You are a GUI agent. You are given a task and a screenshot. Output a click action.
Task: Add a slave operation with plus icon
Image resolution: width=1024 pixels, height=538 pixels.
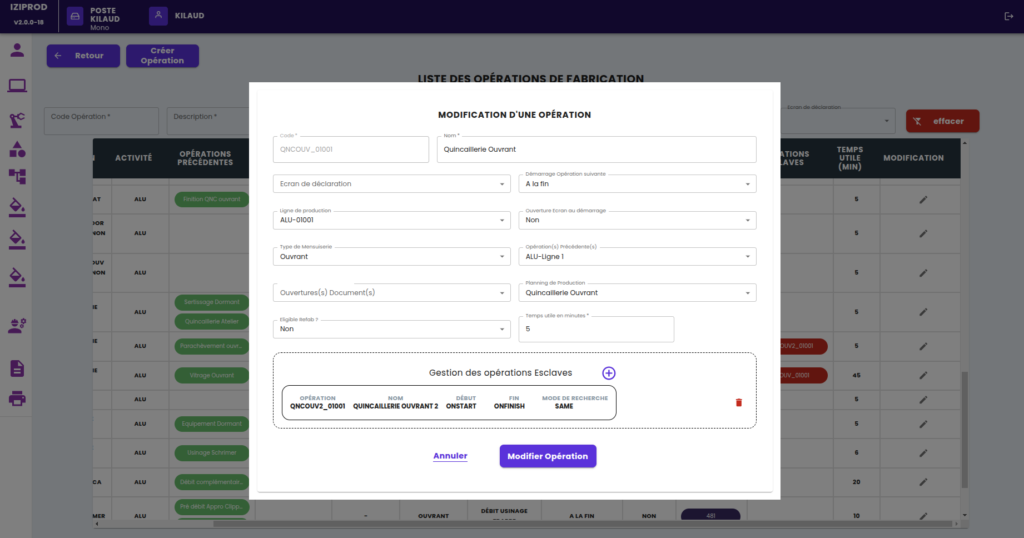(x=609, y=373)
